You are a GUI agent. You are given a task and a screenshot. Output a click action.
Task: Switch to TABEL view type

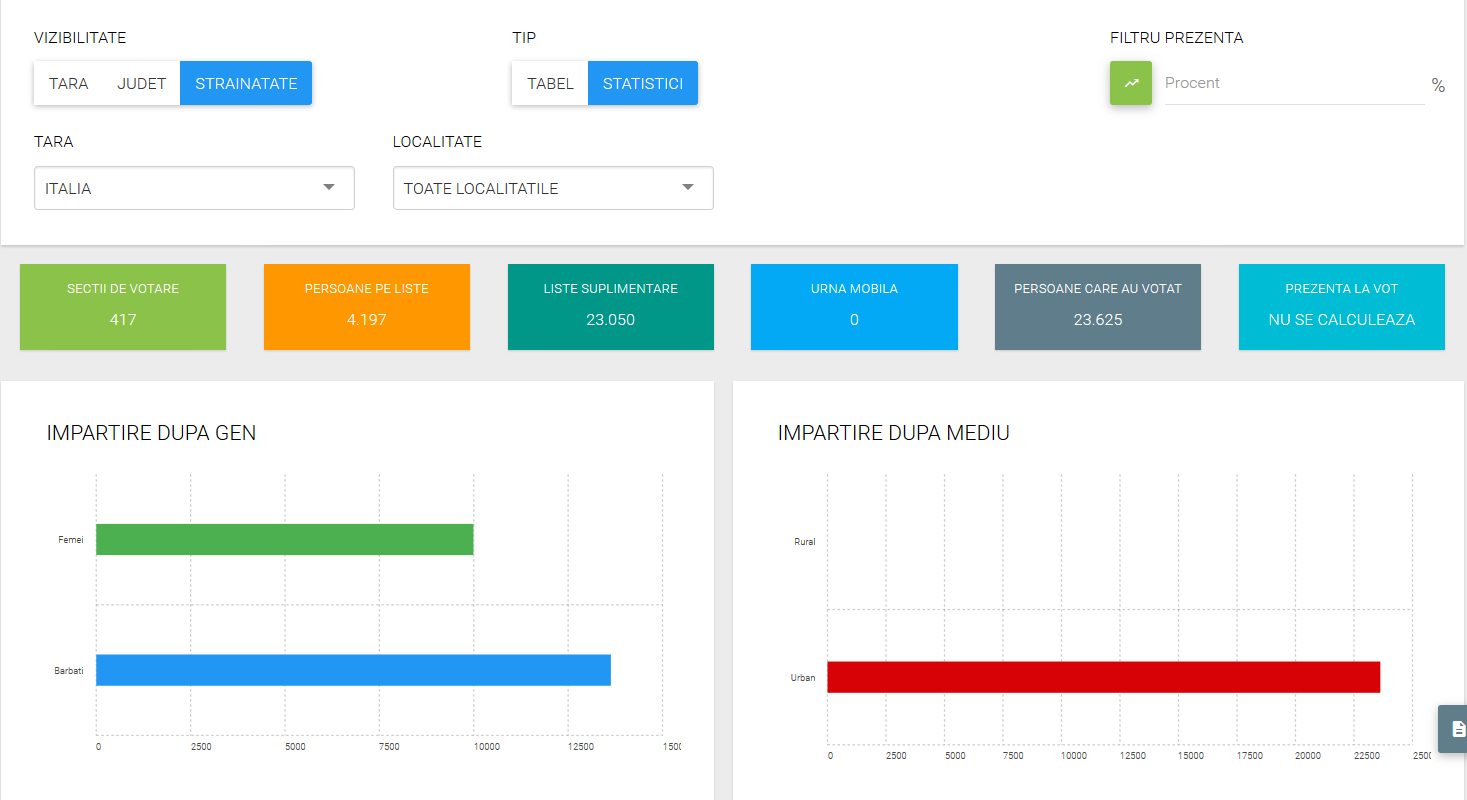click(550, 83)
